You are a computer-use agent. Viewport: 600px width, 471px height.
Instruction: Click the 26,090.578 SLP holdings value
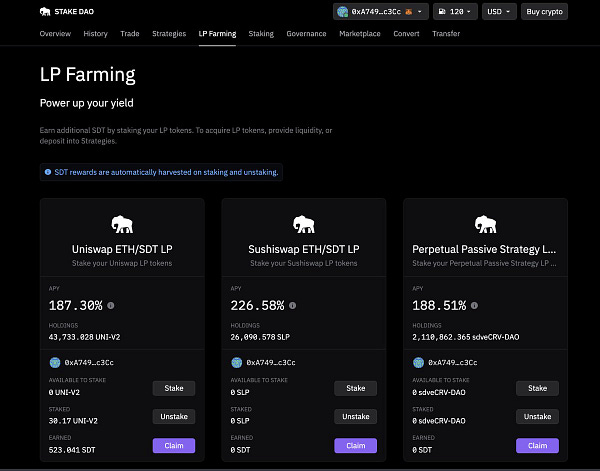(x=260, y=337)
